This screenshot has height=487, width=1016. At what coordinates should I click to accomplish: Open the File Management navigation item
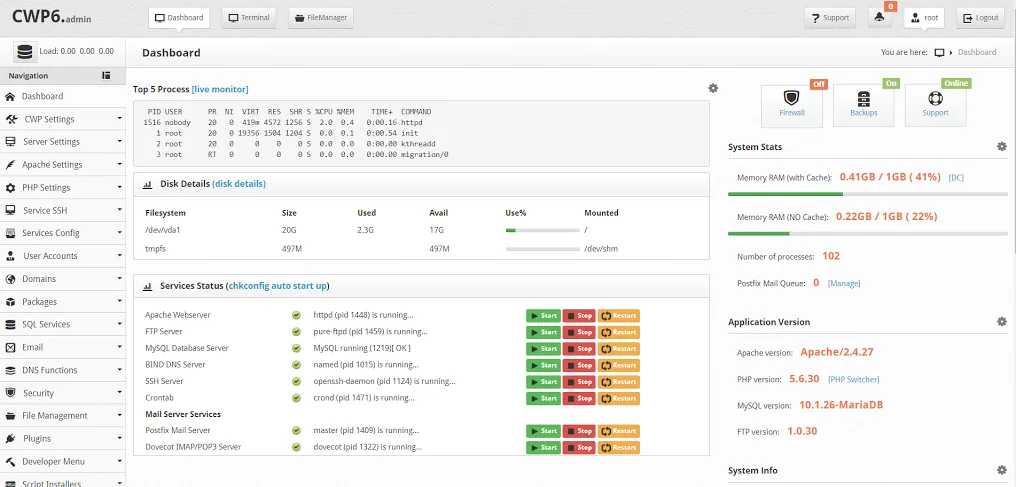[x=63, y=416]
